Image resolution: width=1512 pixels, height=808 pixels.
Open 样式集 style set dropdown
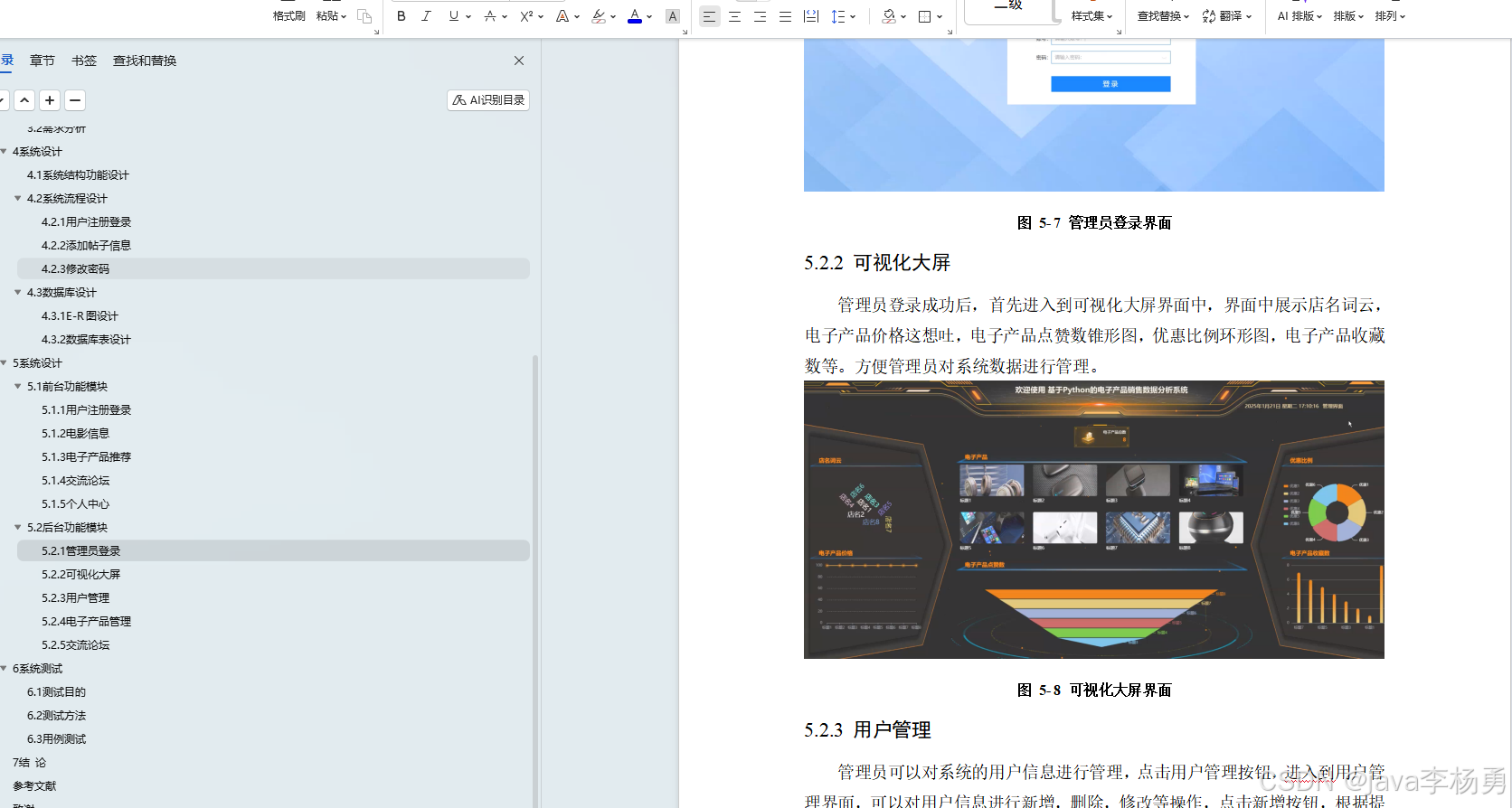(1092, 16)
